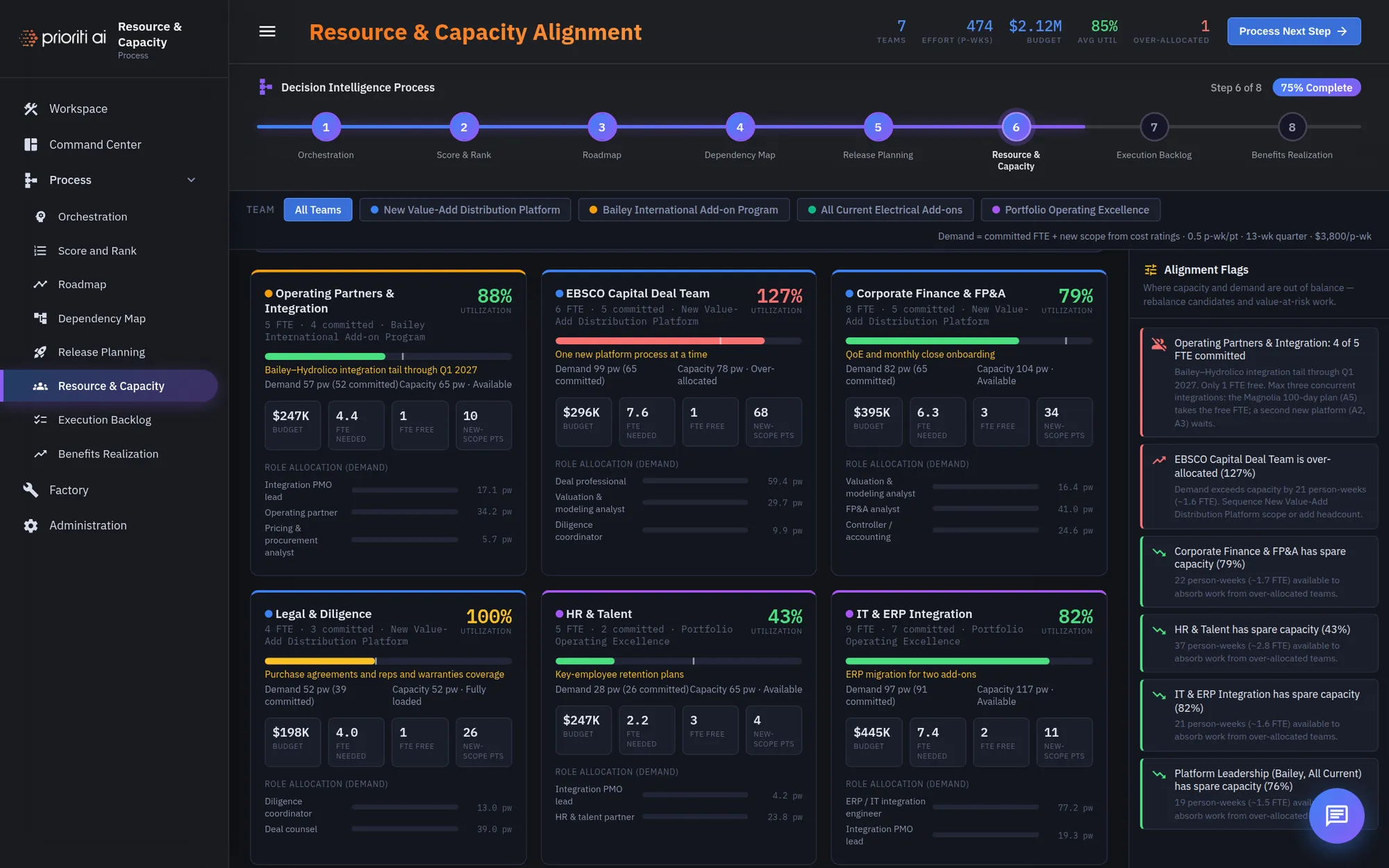Click the Benefits Realization chart icon
Screen dimensions: 1389x868
pyautogui.click(x=40, y=453)
